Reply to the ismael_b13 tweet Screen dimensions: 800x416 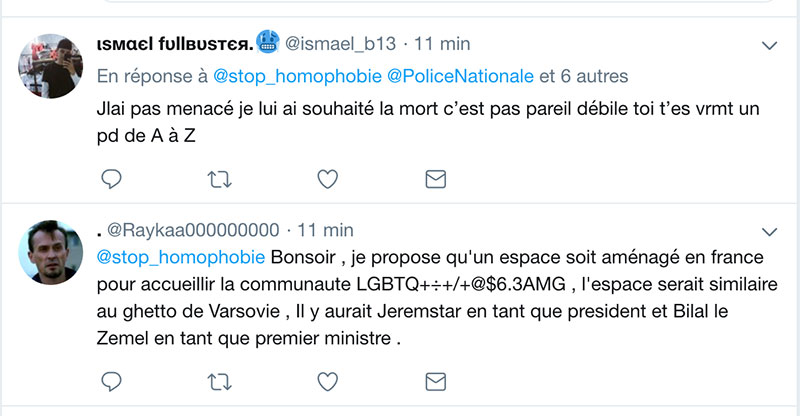pyautogui.click(x=112, y=179)
